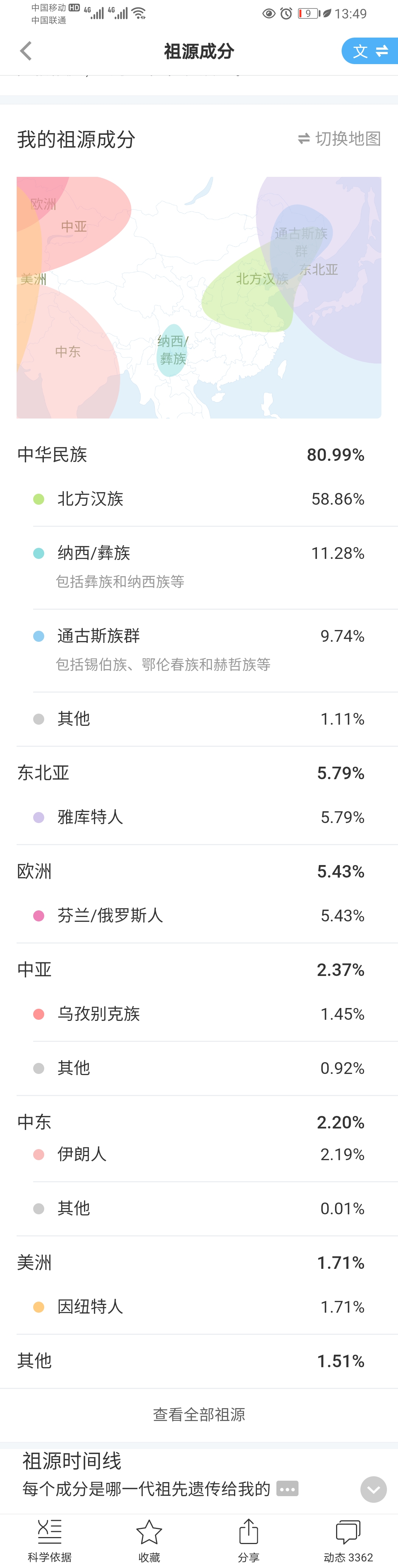The height and width of the screenshot is (1568, 398).
Task: Select the 北方汉族 green color dot
Action: pos(38,499)
